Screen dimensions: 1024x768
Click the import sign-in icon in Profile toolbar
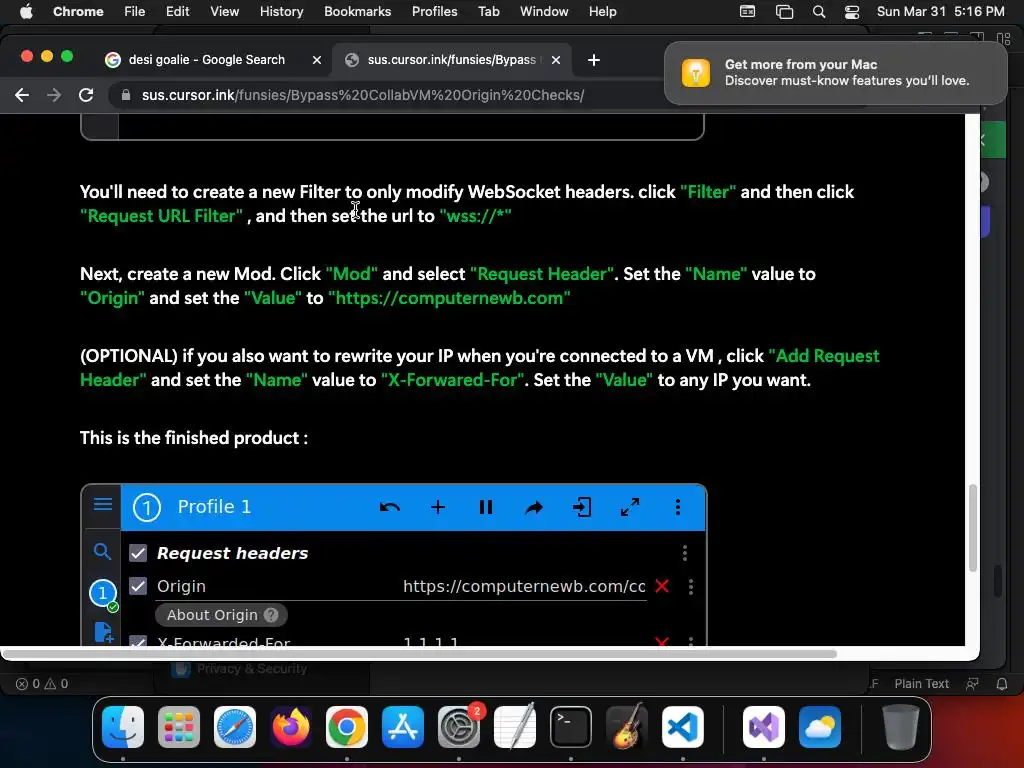pyautogui.click(x=582, y=507)
